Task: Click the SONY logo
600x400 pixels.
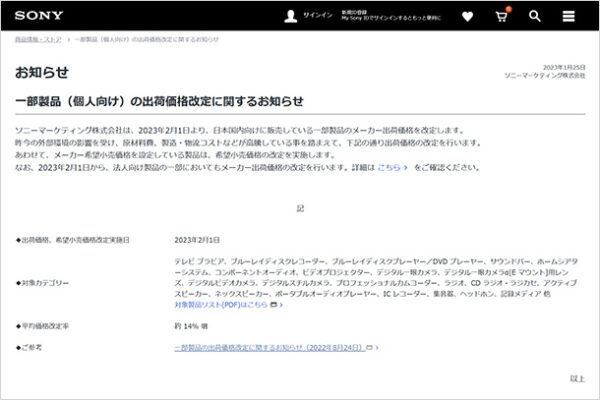Action: [x=39, y=16]
